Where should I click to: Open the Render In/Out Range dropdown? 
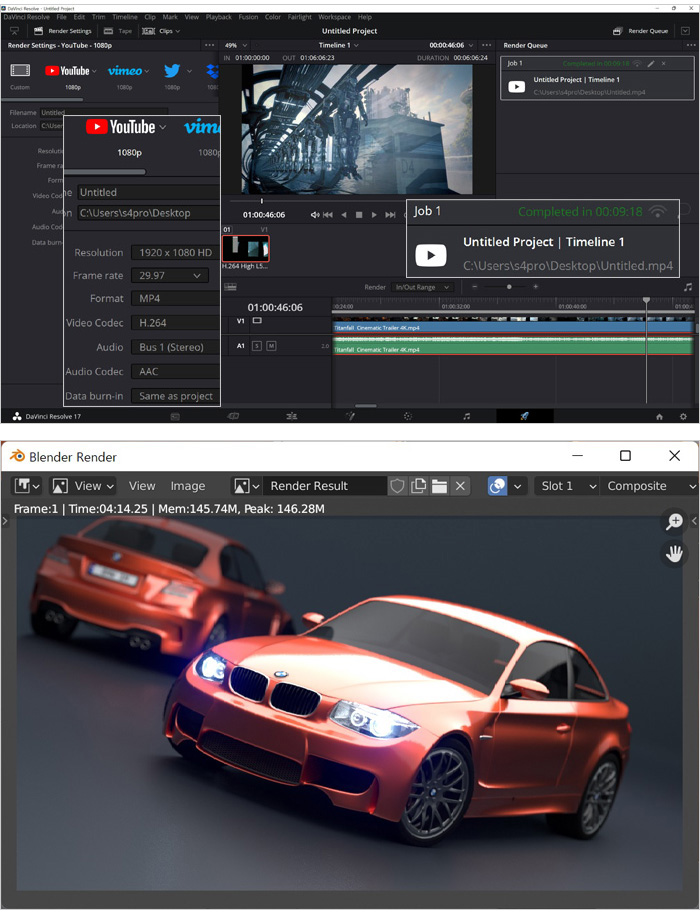tap(422, 287)
